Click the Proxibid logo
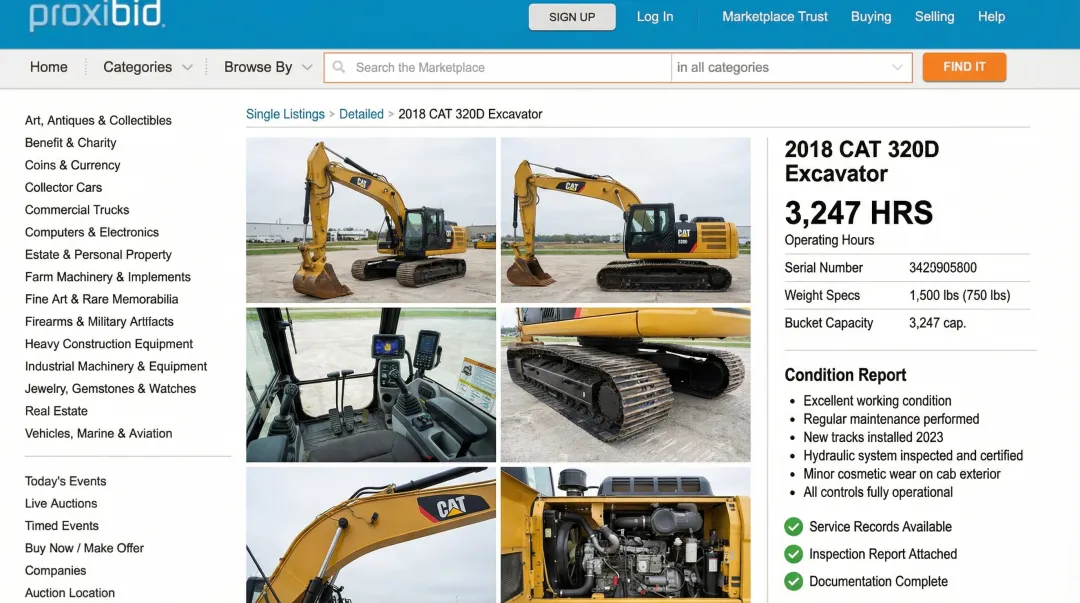 [97, 16]
